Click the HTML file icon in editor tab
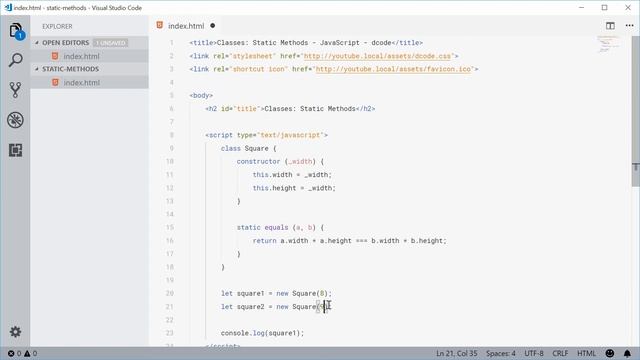 pos(160,25)
